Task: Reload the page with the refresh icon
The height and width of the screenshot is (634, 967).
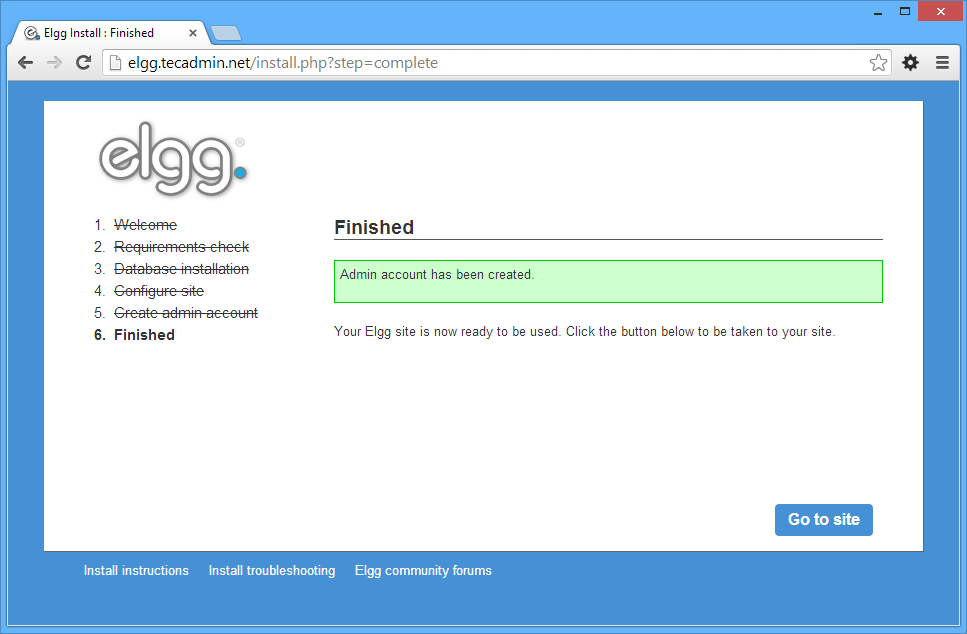Action: click(83, 62)
